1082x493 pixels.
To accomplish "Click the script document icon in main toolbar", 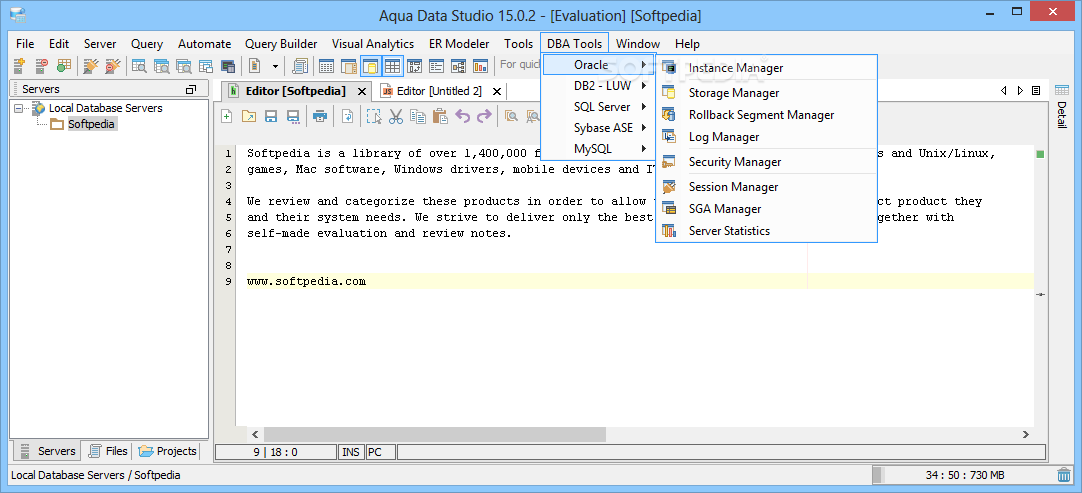I will [x=255, y=66].
